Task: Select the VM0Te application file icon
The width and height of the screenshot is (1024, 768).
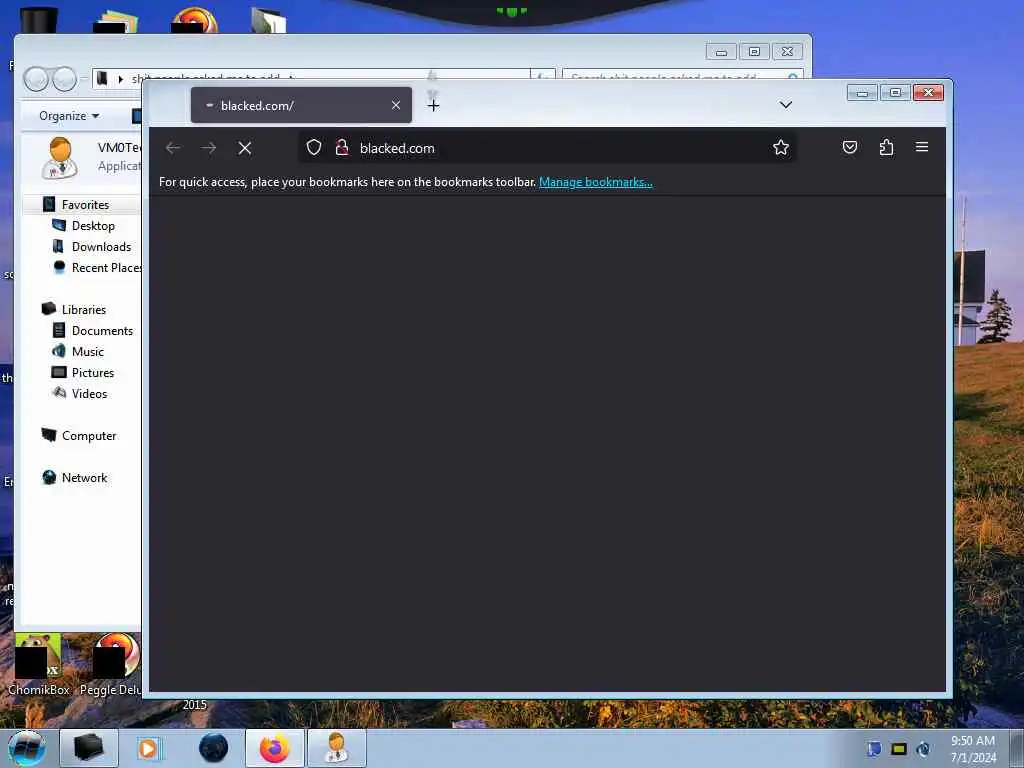Action: coord(59,158)
